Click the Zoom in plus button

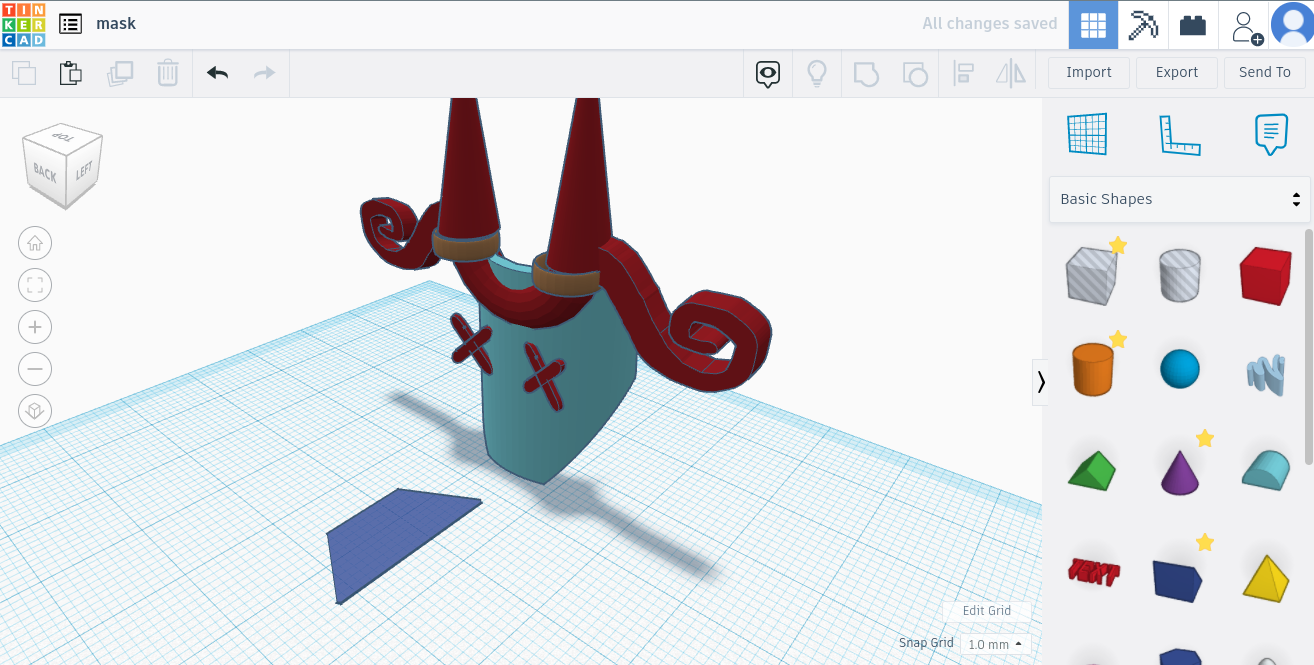coord(35,327)
